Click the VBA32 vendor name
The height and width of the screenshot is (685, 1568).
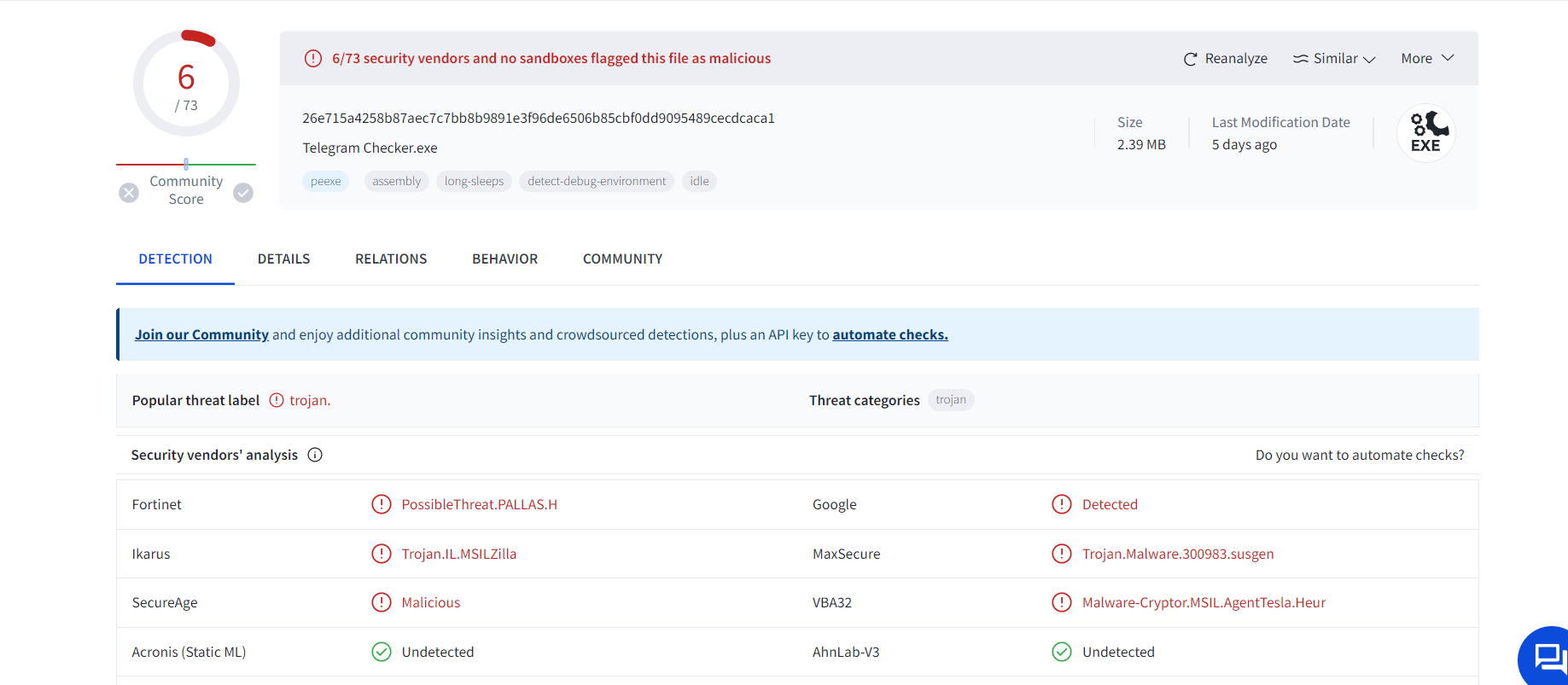click(832, 602)
